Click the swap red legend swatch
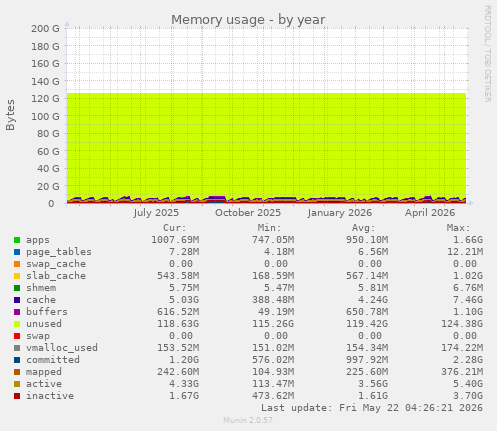Screen dimensions: 497x431 [x=17, y=336]
